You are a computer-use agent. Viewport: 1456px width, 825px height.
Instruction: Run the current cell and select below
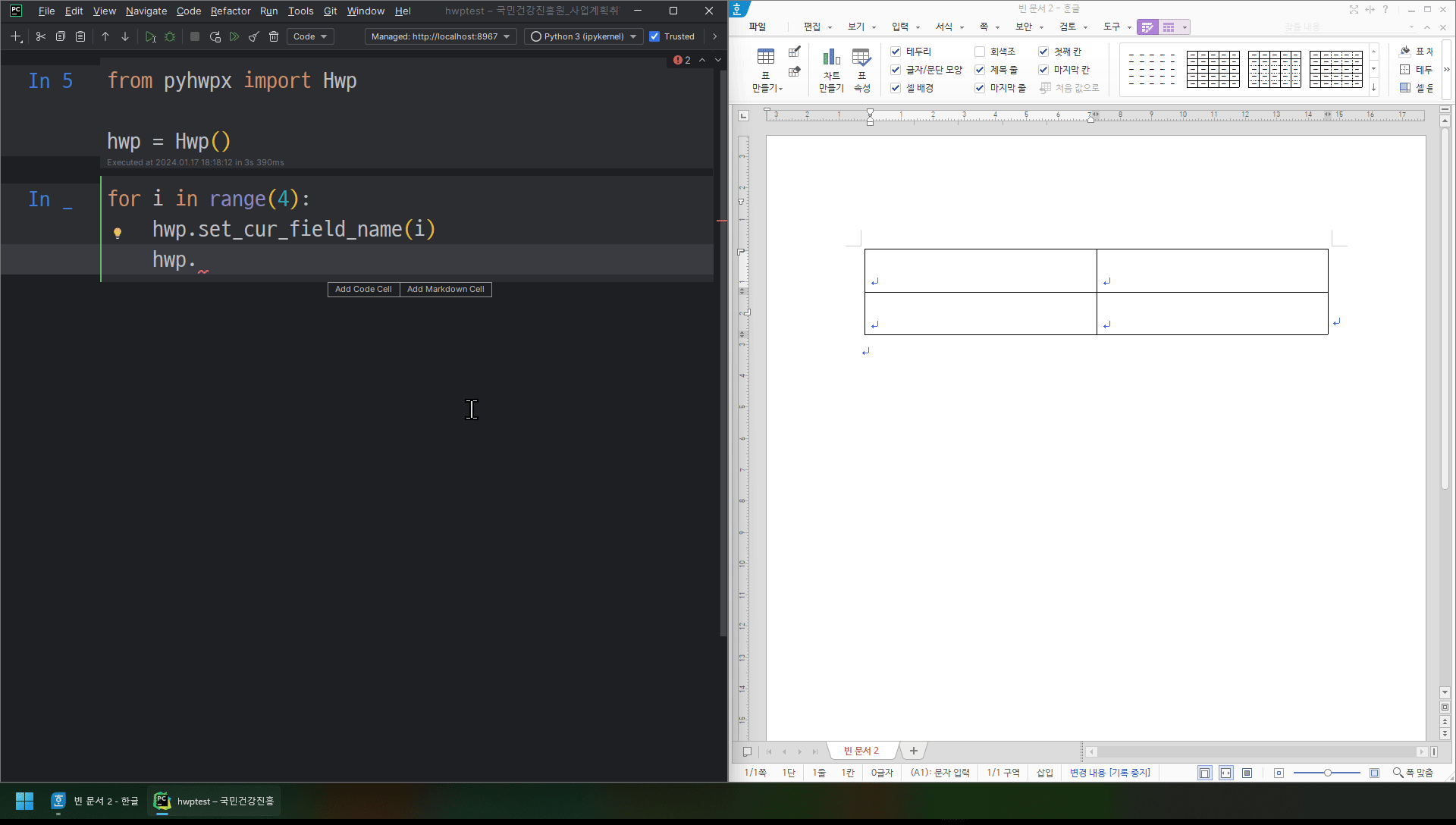pos(150,36)
